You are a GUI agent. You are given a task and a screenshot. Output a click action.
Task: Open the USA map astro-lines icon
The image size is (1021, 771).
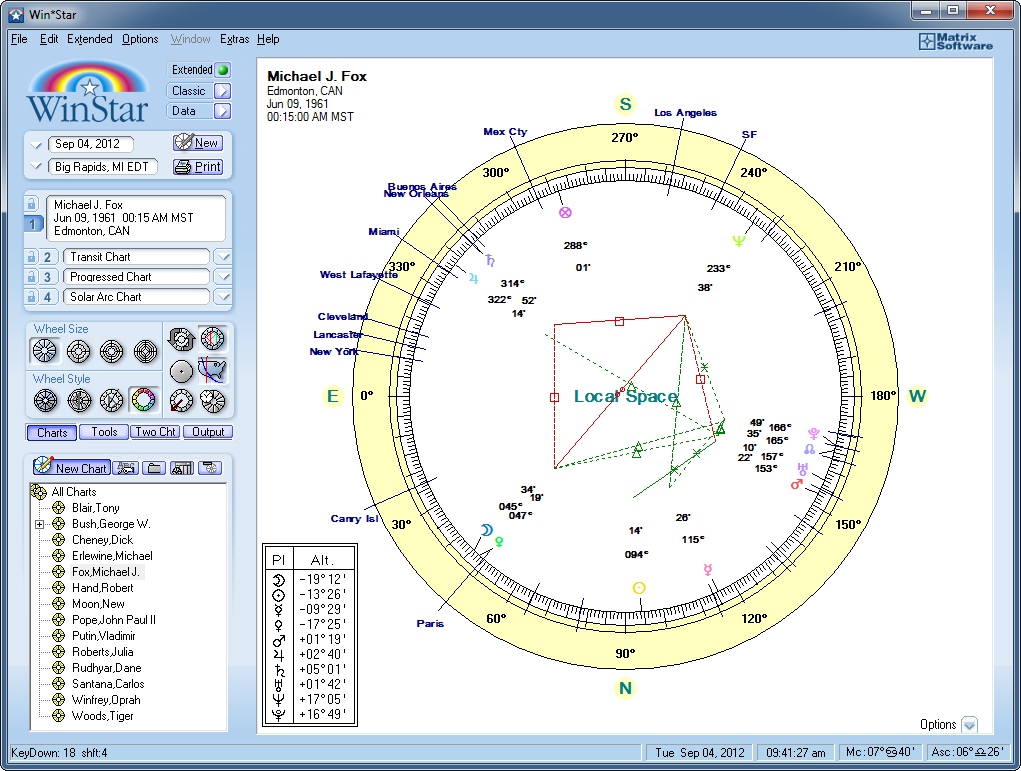pyautogui.click(x=212, y=371)
